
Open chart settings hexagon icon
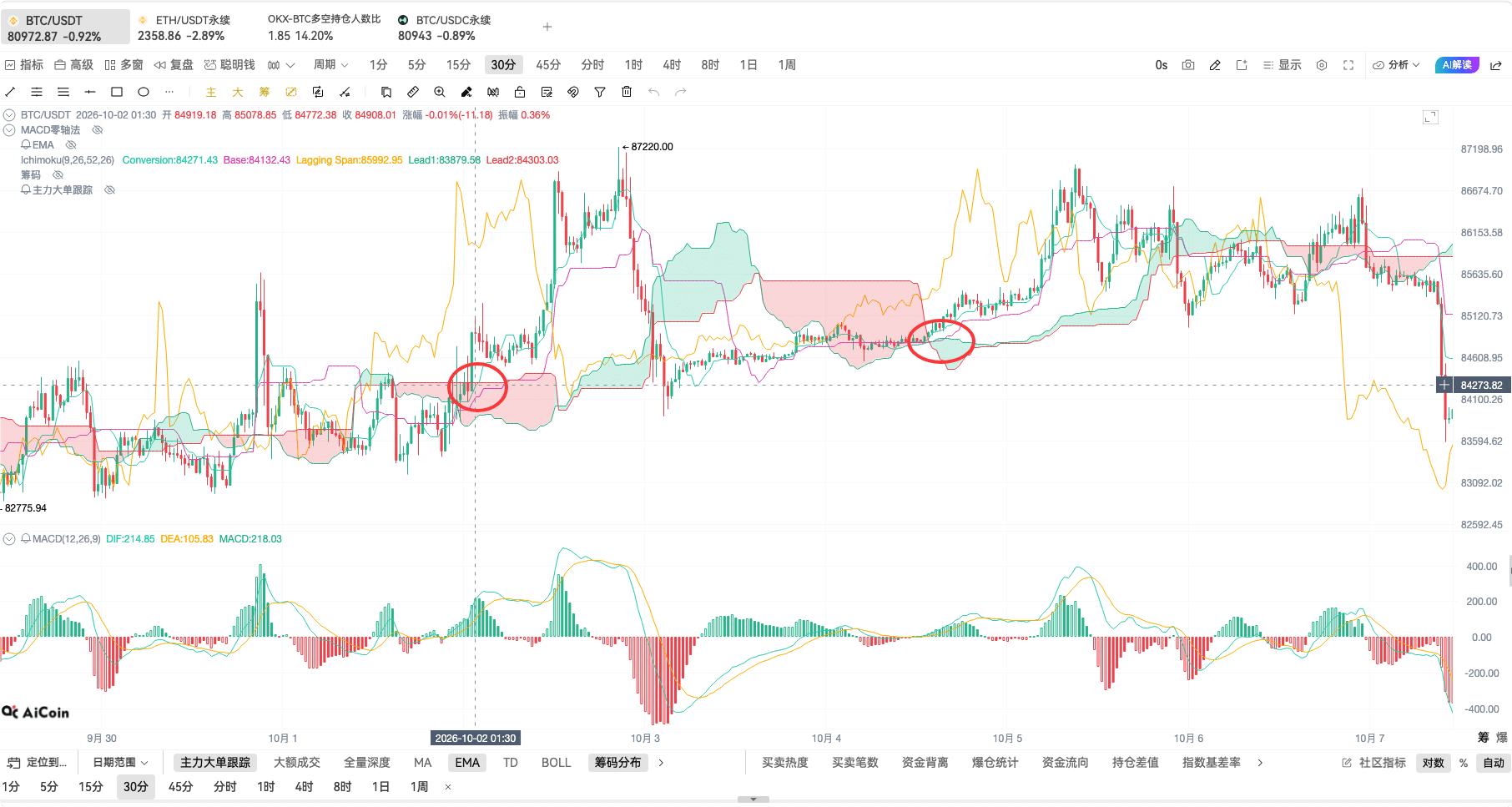click(x=1322, y=65)
